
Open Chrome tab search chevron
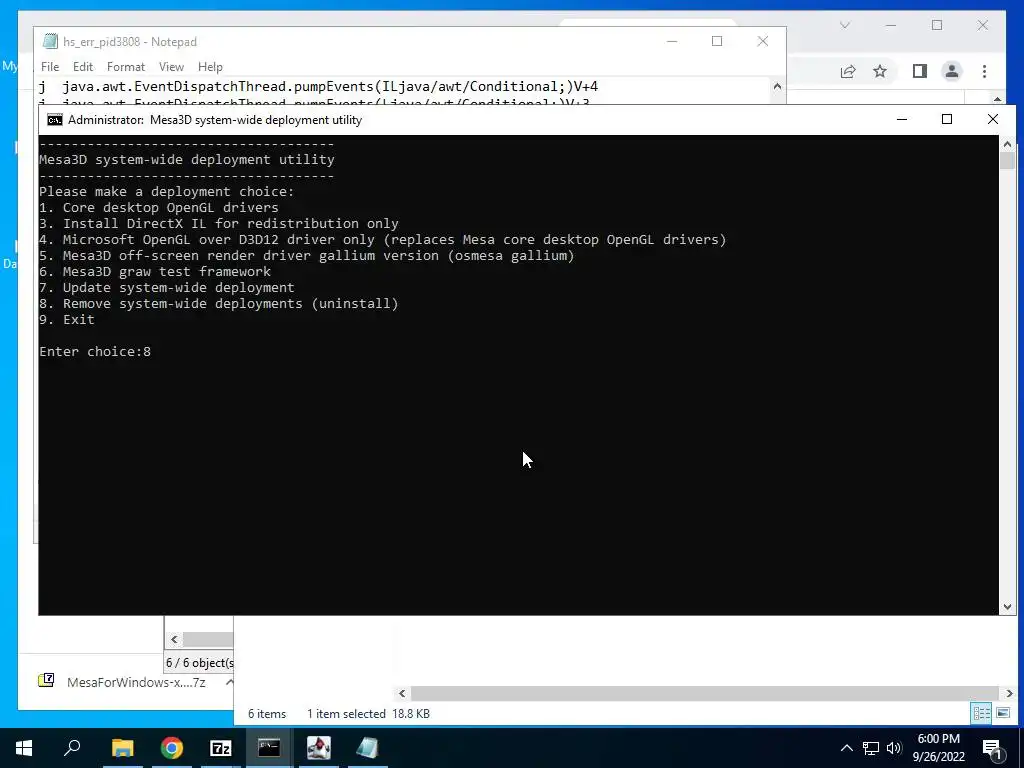click(844, 25)
